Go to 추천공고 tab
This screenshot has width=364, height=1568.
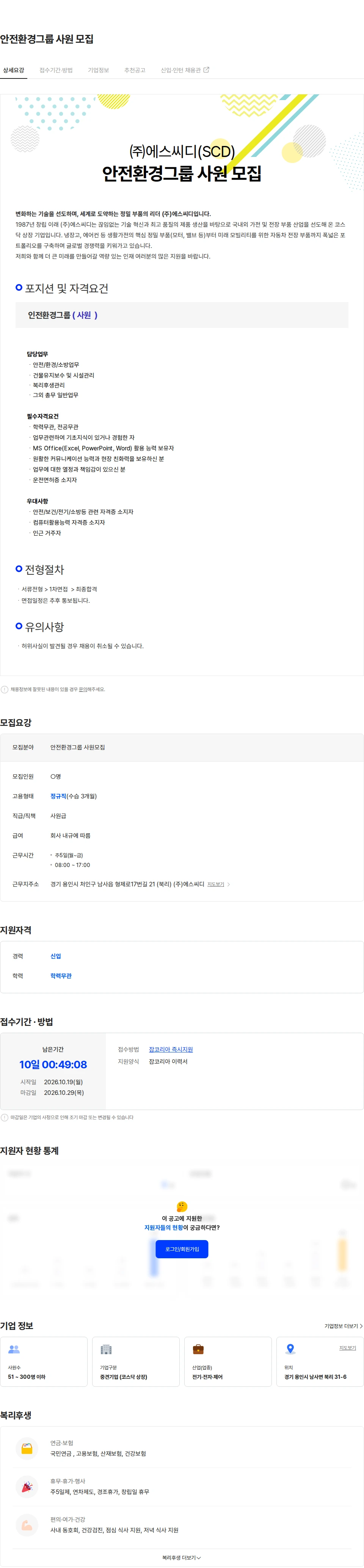point(135,70)
